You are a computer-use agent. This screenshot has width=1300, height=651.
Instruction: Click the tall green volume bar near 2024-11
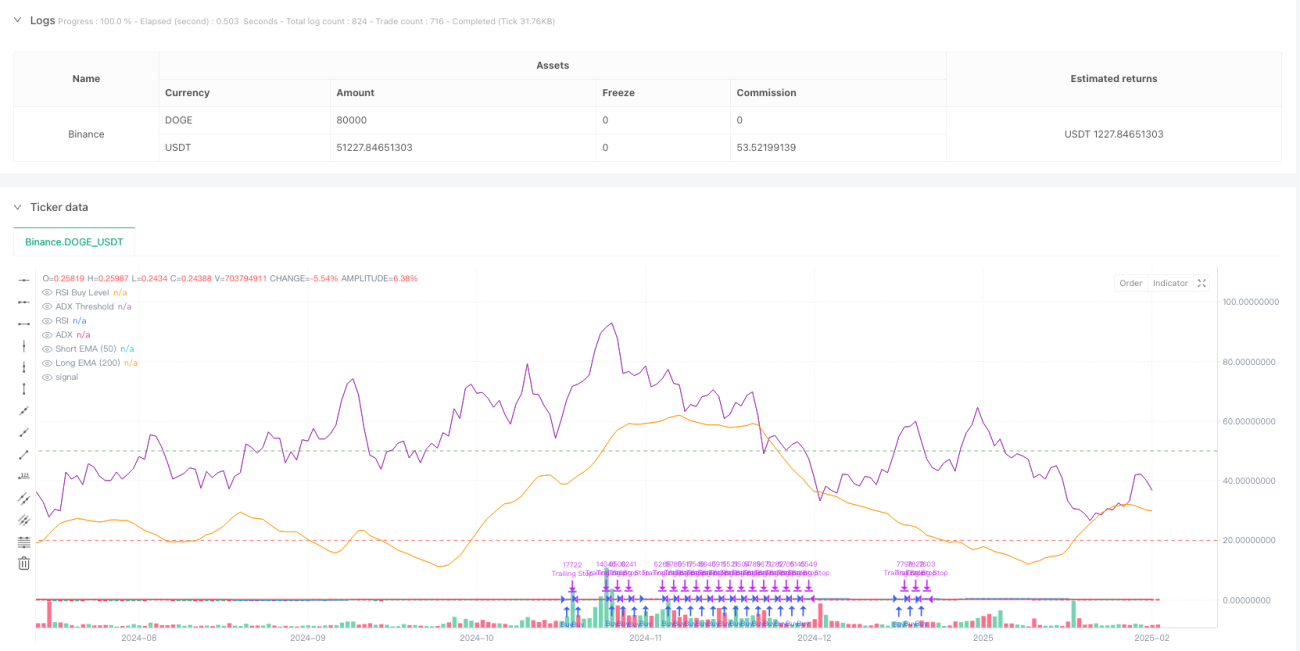pyautogui.click(x=606, y=597)
